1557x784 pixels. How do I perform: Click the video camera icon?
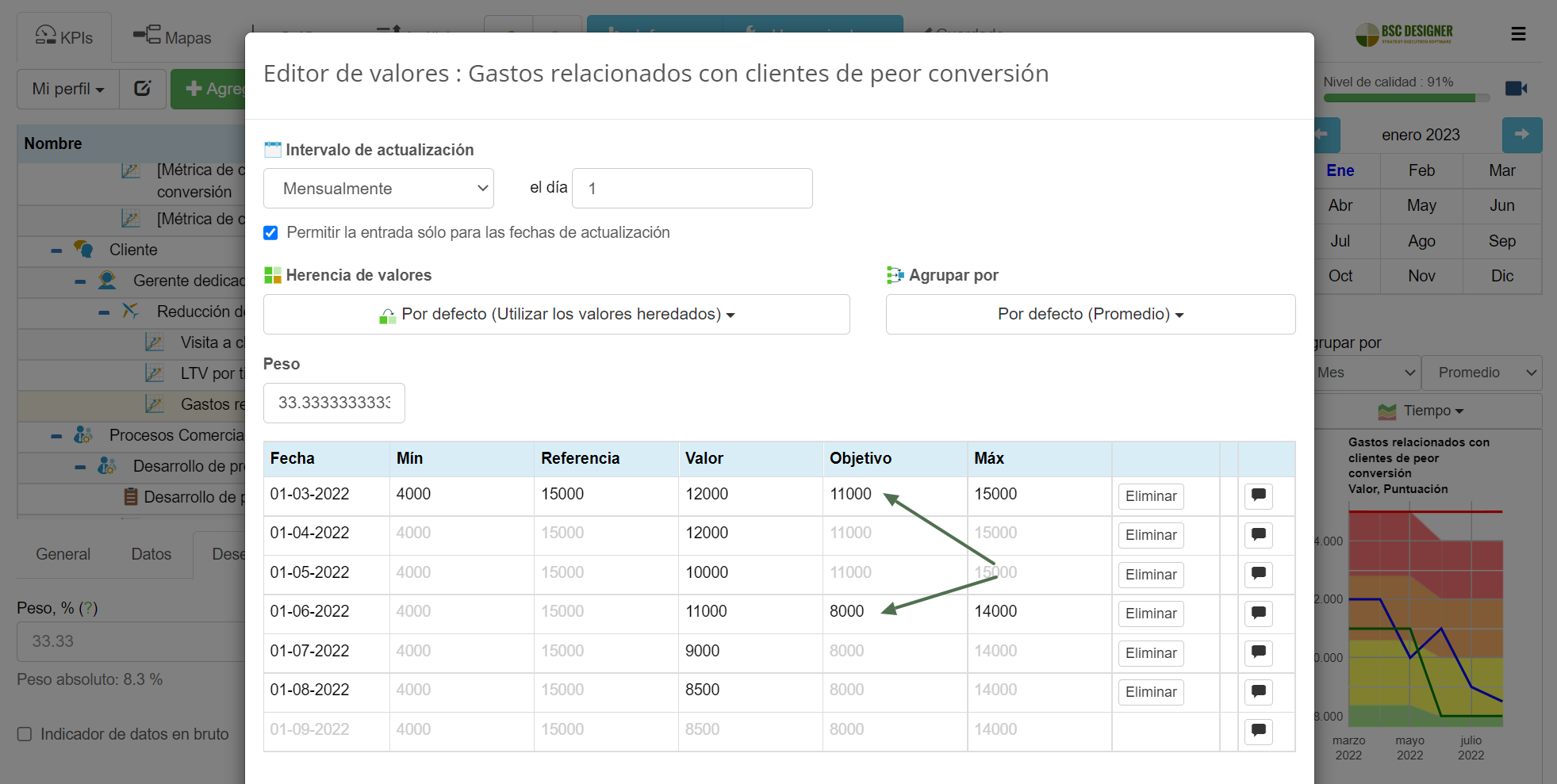1516,88
